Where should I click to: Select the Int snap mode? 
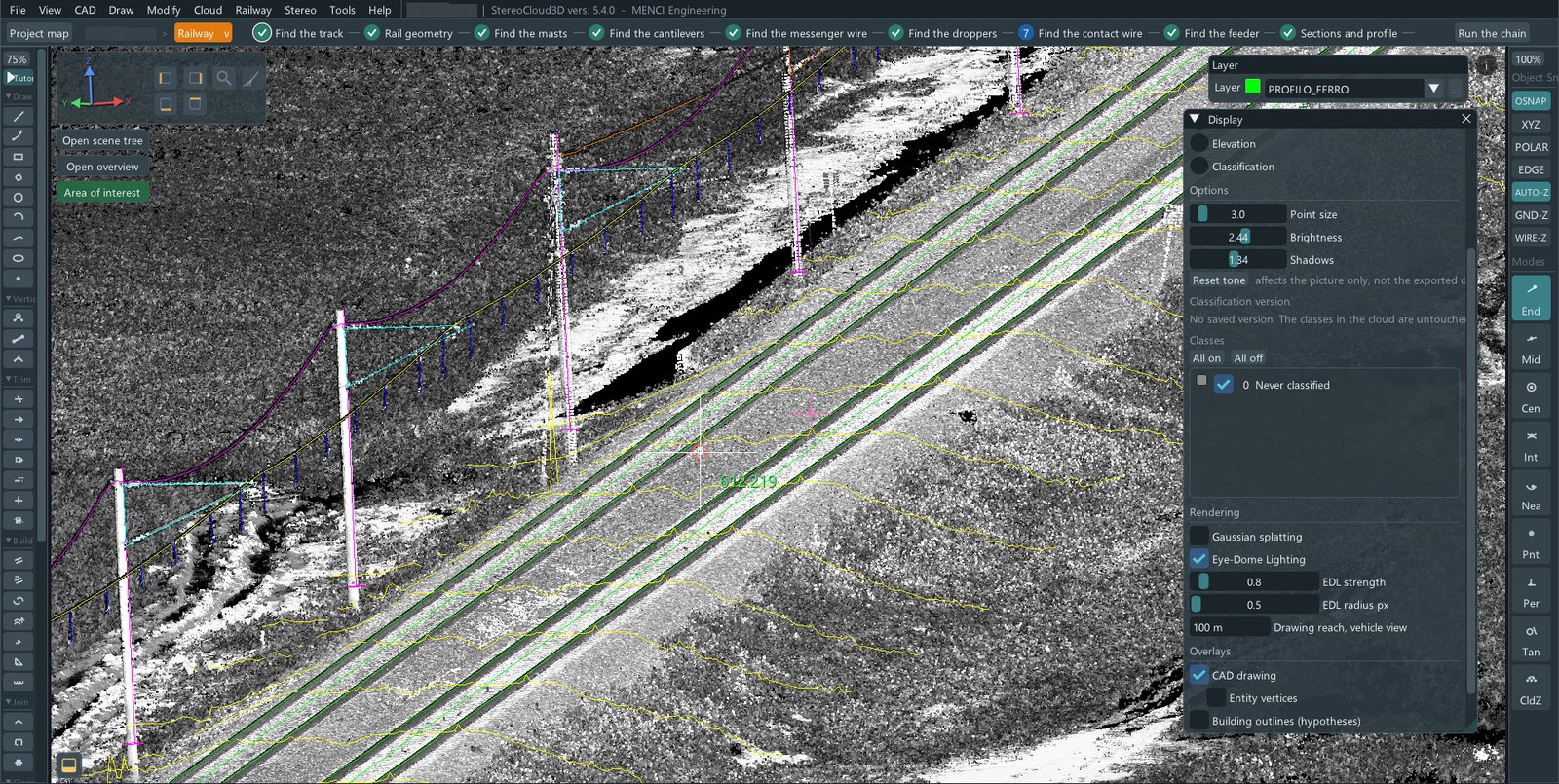click(x=1531, y=445)
